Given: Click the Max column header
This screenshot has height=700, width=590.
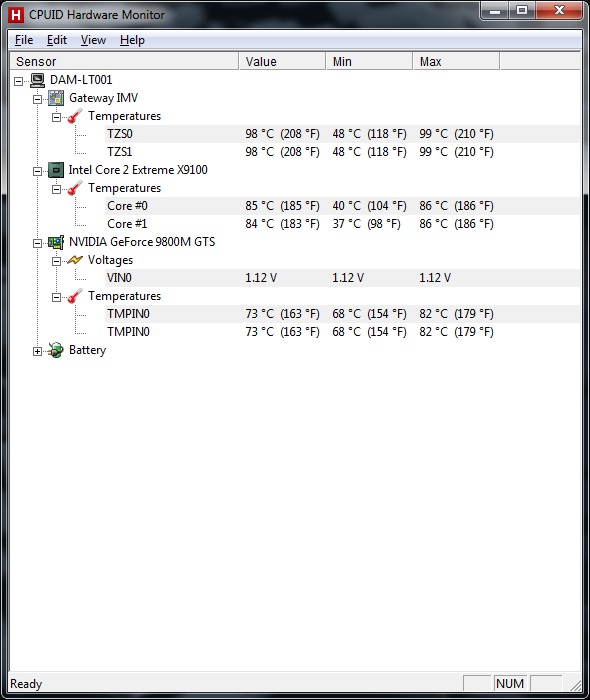Looking at the screenshot, I should pos(456,62).
